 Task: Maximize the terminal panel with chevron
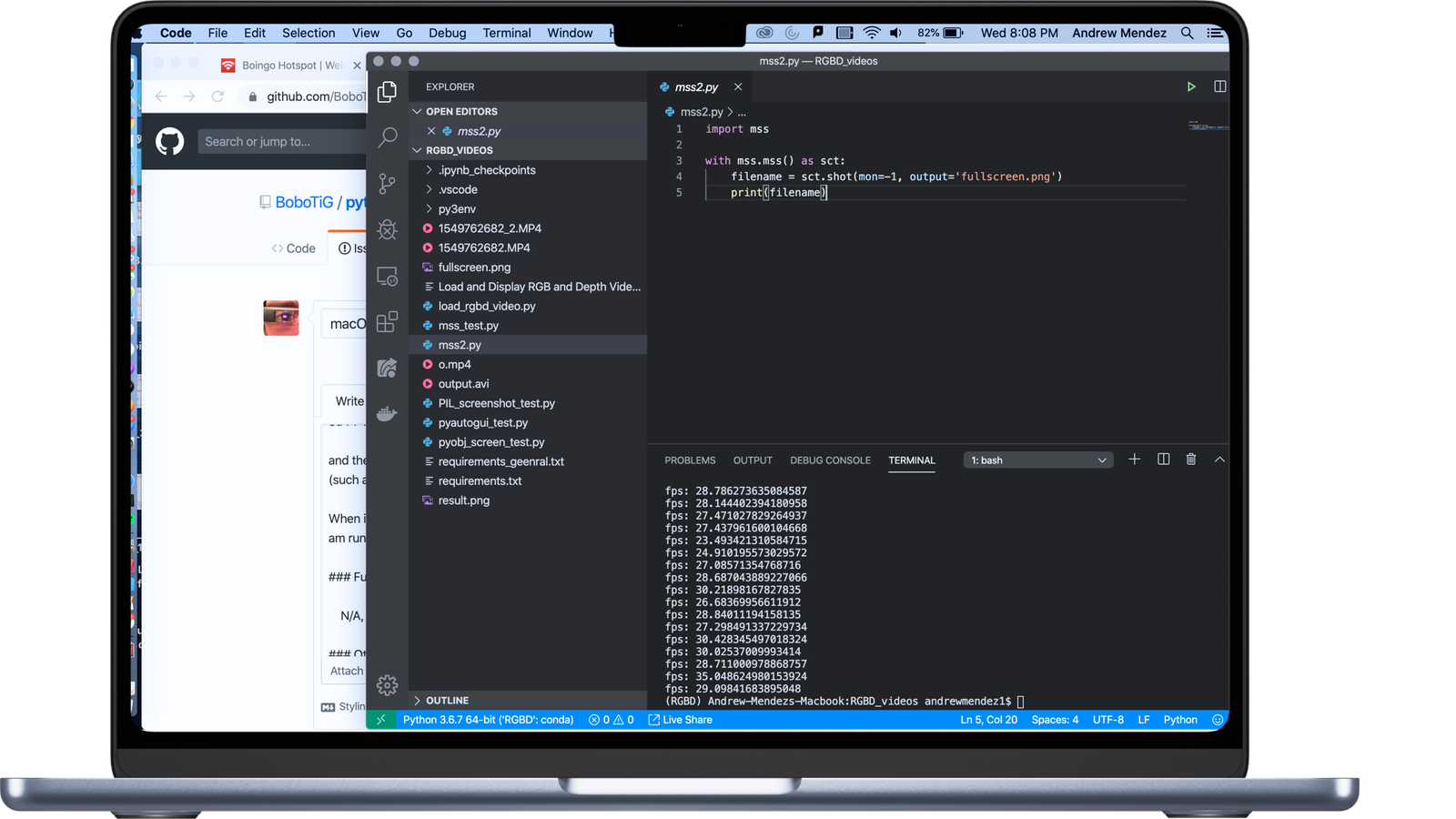[x=1219, y=460]
